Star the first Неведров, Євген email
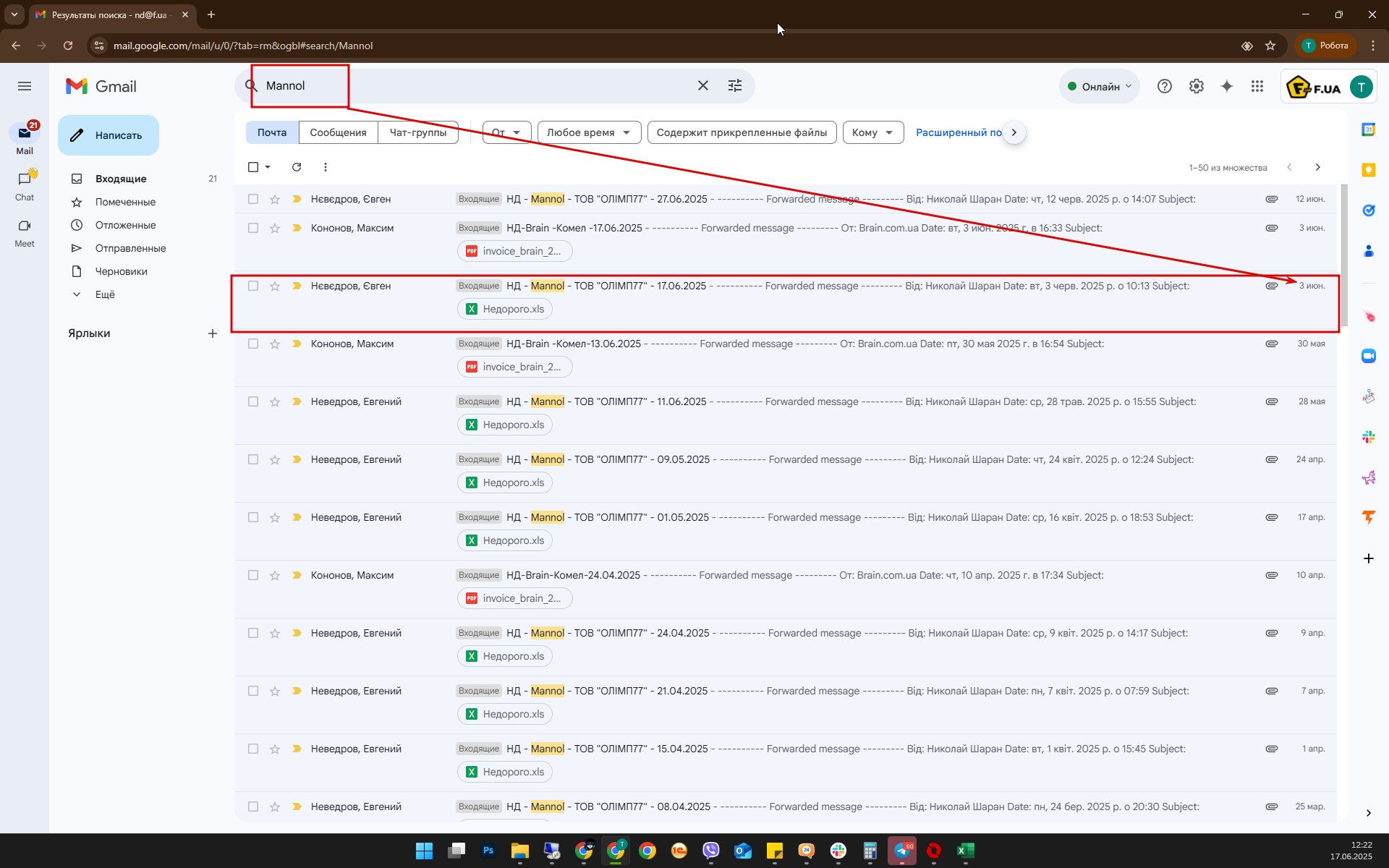Viewport: 1389px width, 868px height. [x=275, y=199]
